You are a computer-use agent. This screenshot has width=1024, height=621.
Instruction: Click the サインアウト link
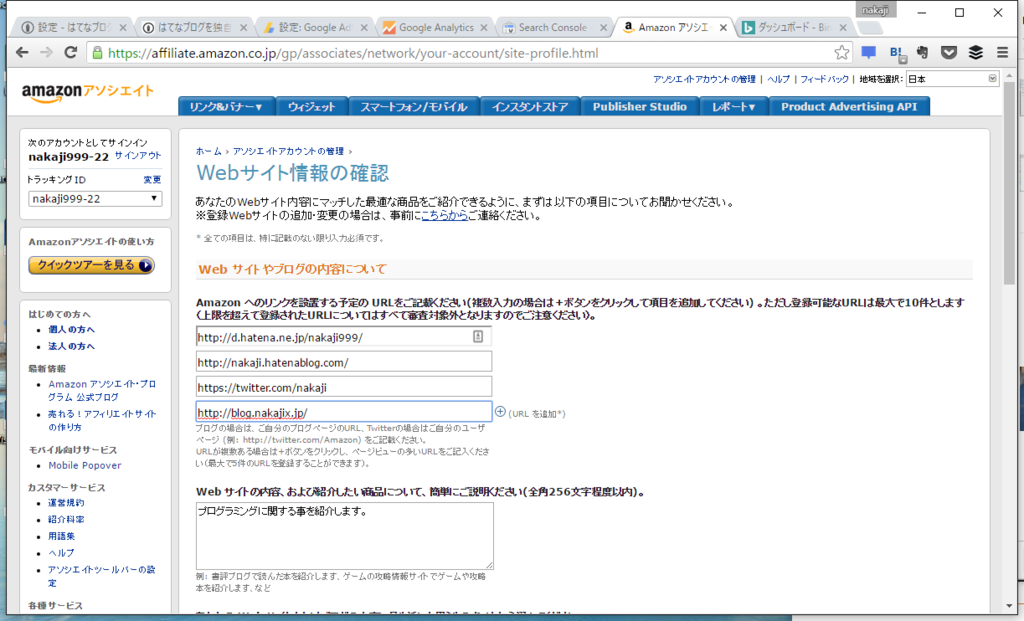point(138,155)
